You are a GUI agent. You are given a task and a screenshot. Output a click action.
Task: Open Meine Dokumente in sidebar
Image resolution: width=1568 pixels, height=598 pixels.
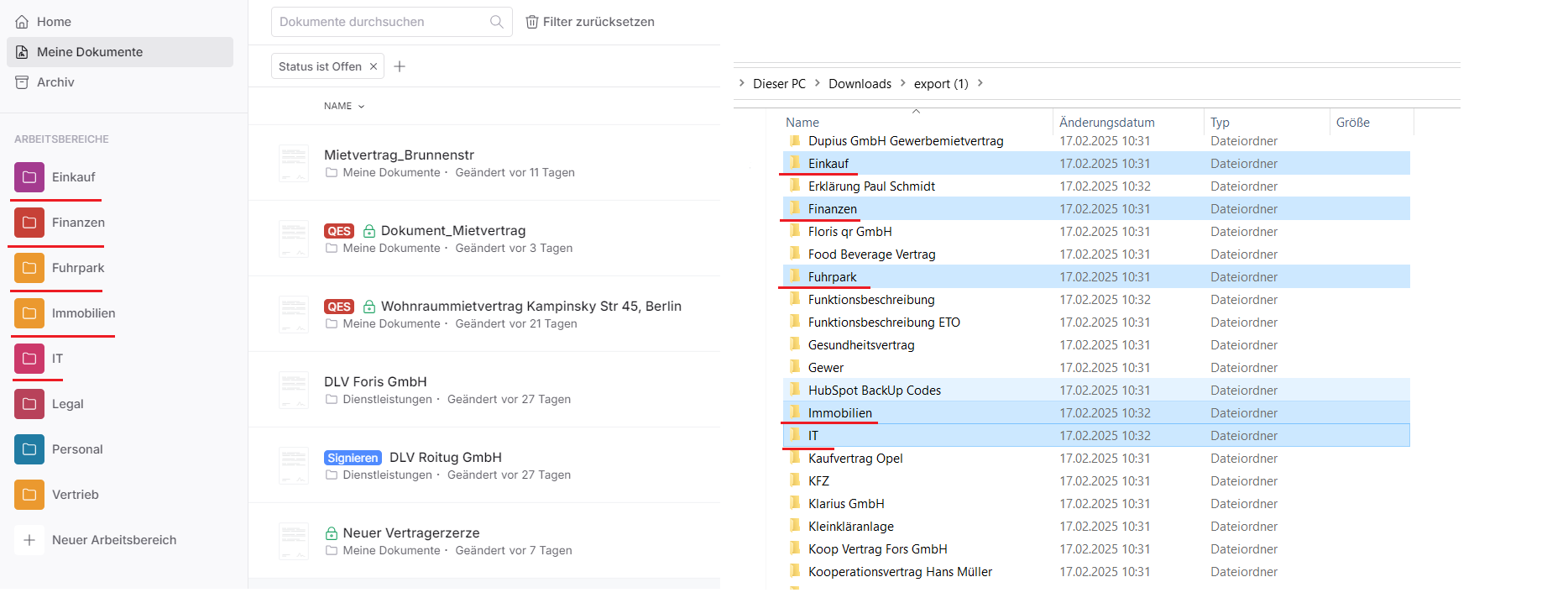tap(90, 52)
